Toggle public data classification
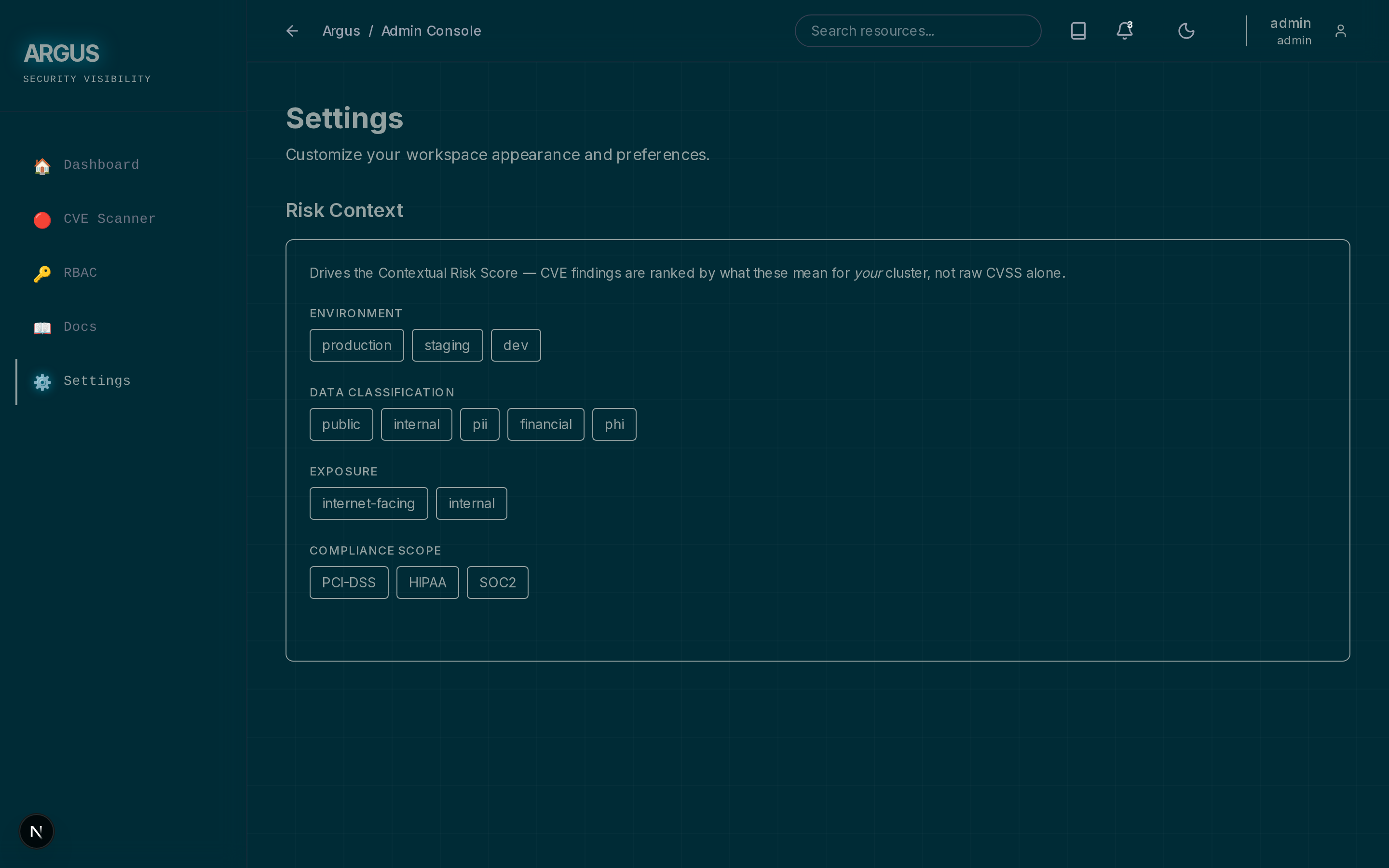 [341, 424]
